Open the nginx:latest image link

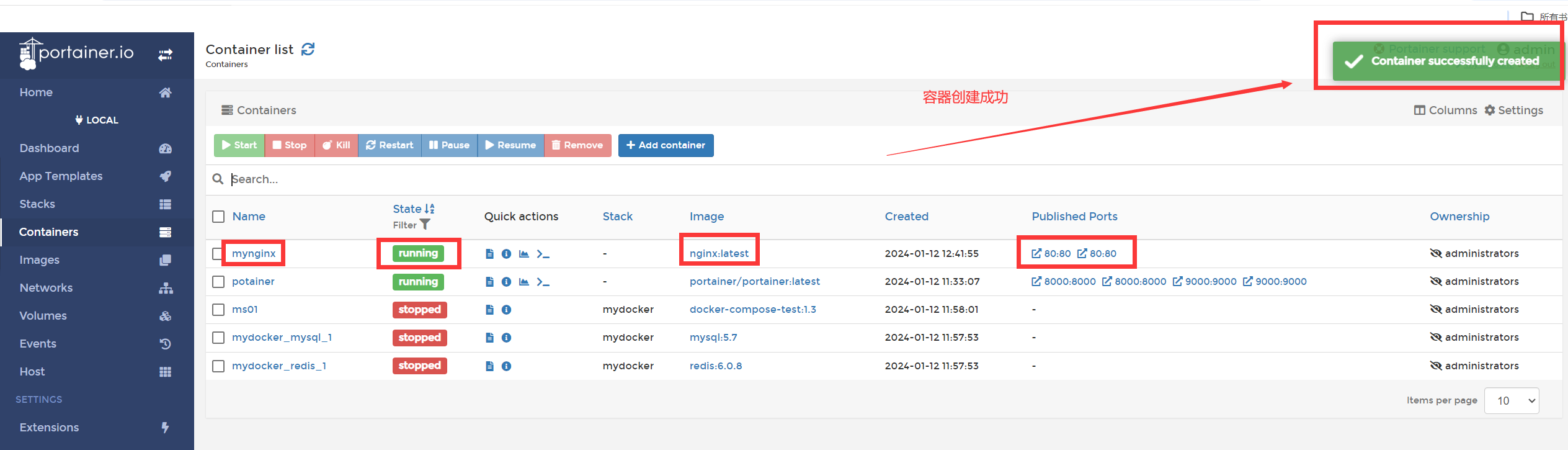(x=719, y=254)
